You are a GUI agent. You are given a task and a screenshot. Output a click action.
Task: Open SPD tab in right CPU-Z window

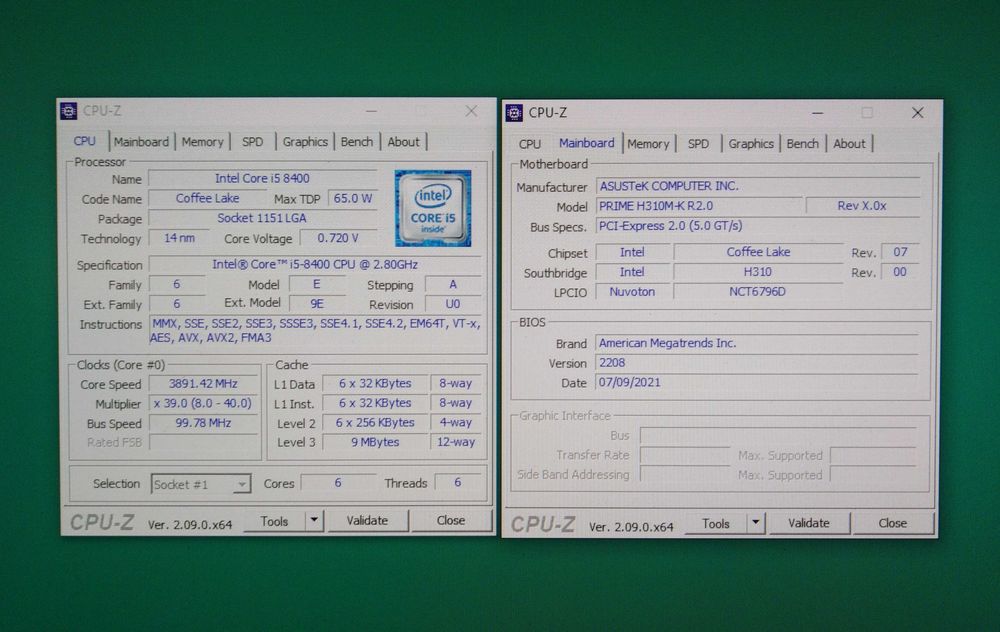tap(698, 144)
